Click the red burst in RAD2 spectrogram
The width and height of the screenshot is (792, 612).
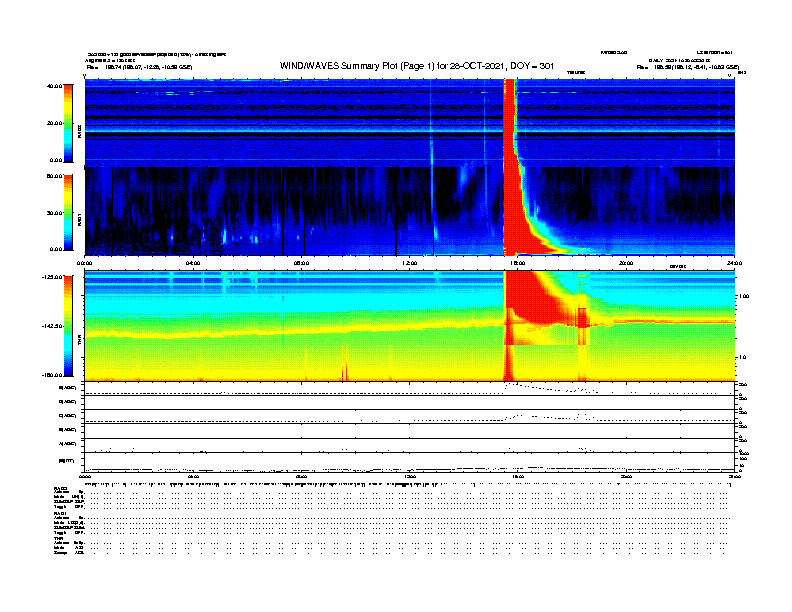509,122
